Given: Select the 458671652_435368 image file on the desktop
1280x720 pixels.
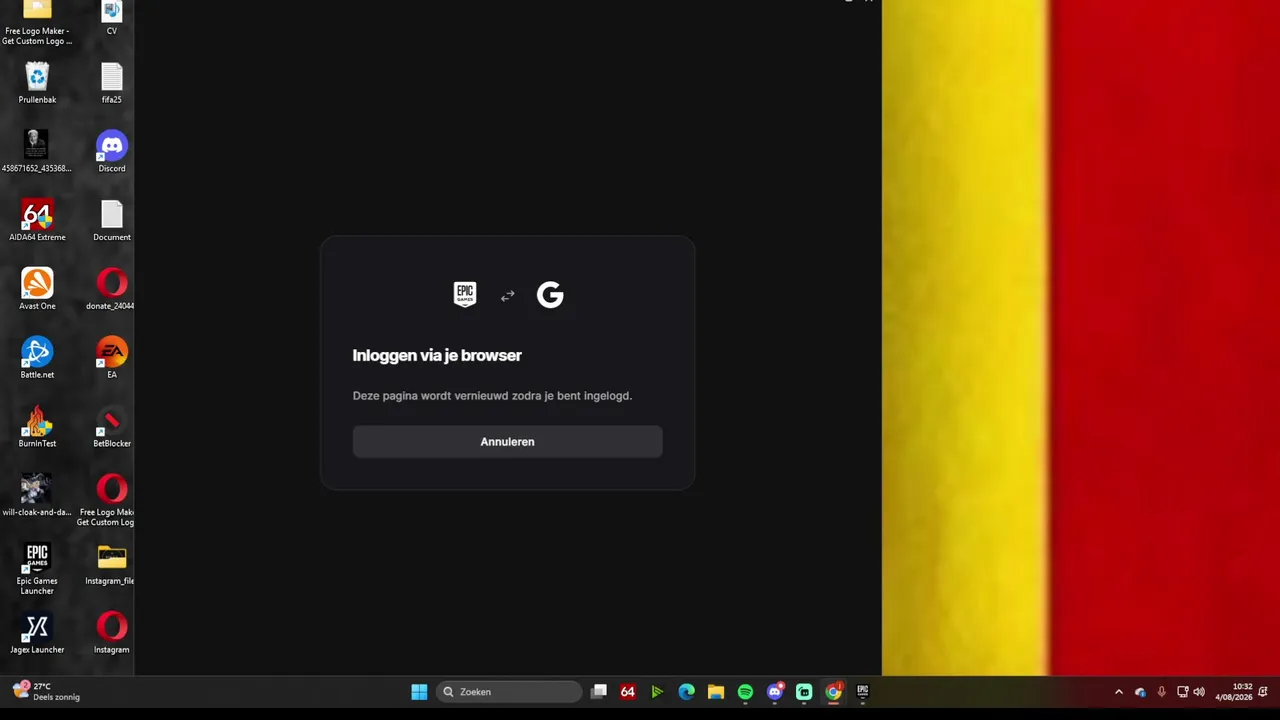Looking at the screenshot, I should click(x=37, y=151).
